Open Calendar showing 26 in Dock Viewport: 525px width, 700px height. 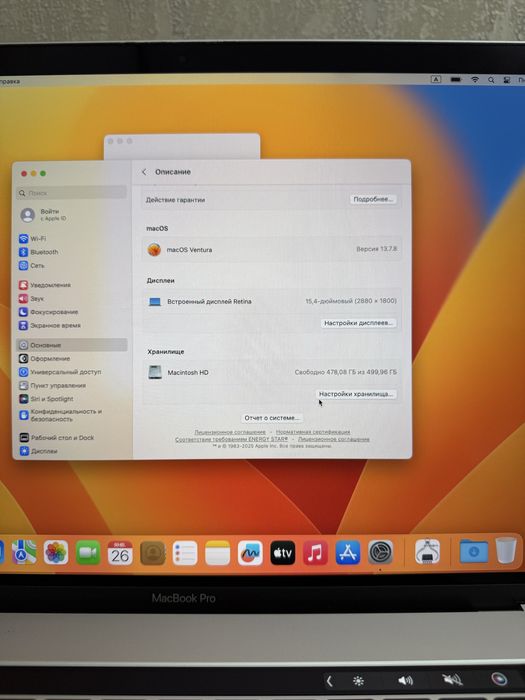[x=120, y=553]
